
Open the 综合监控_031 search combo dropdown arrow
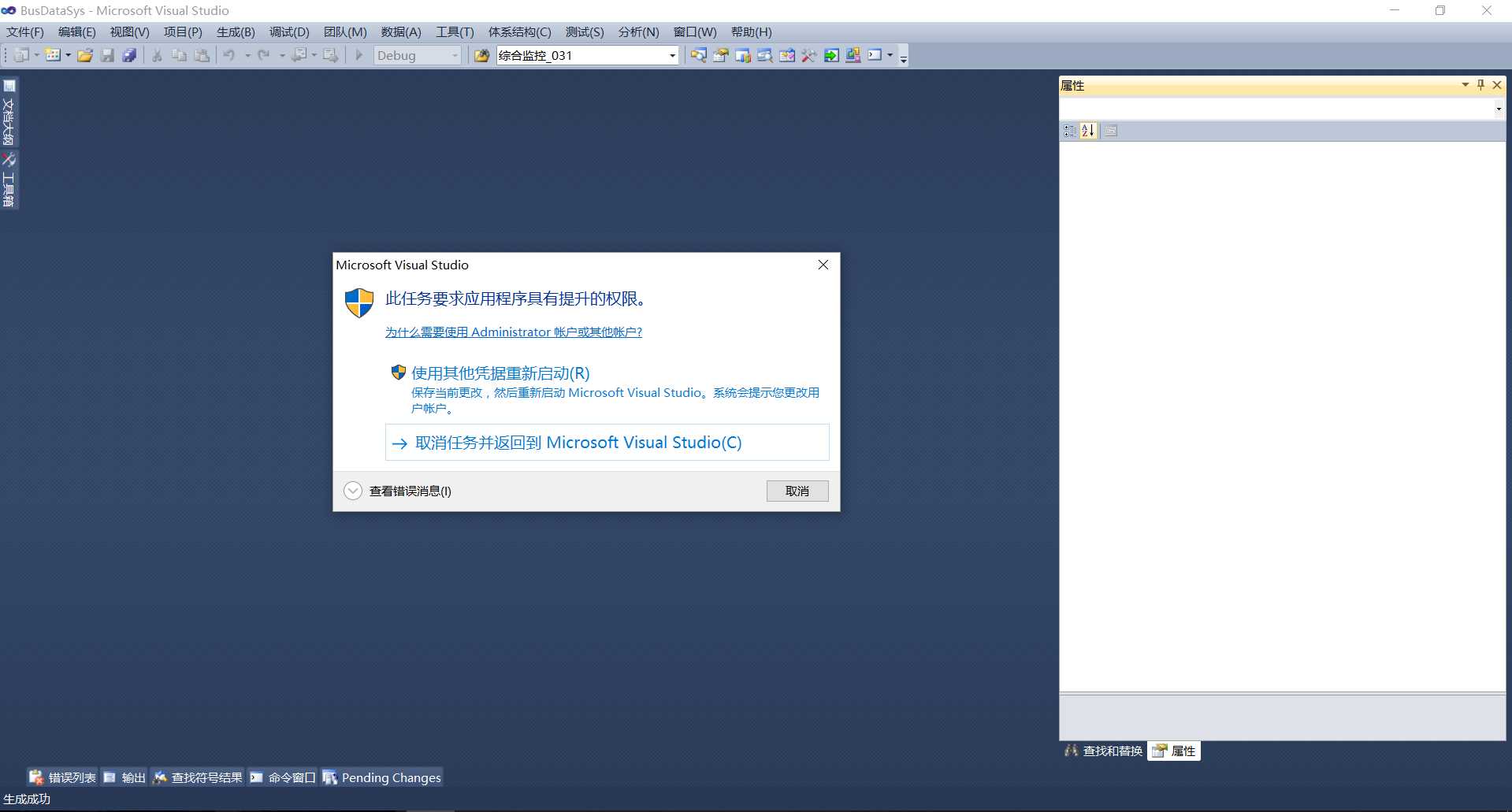pos(672,55)
